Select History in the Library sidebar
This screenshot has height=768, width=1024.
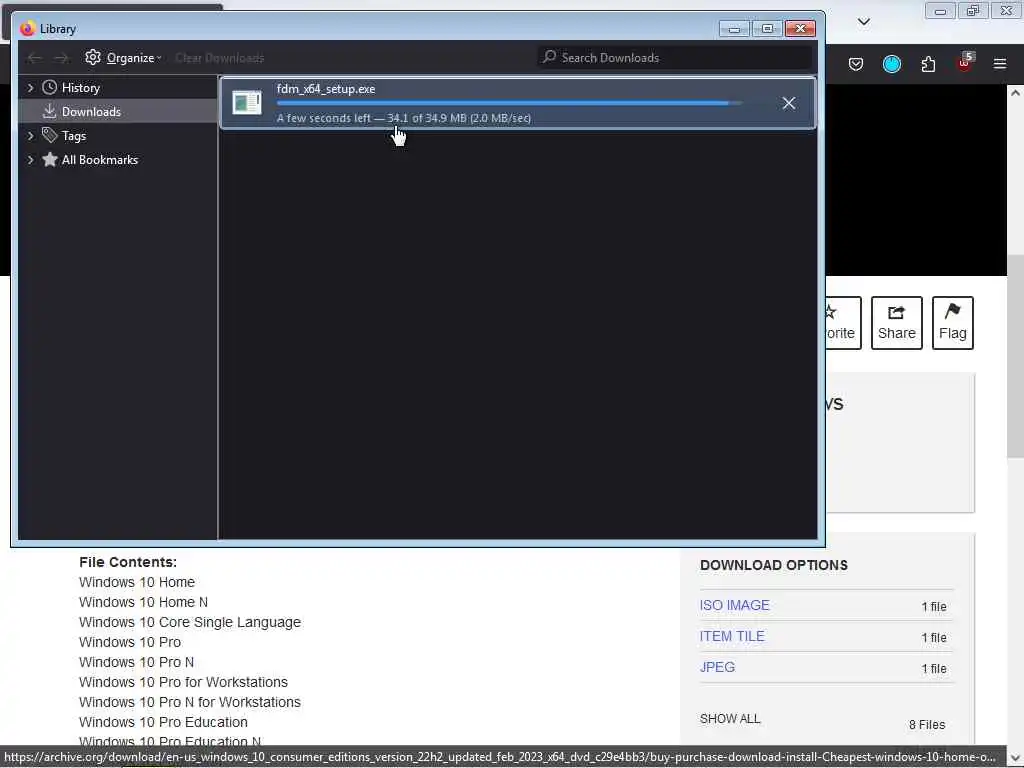80,88
